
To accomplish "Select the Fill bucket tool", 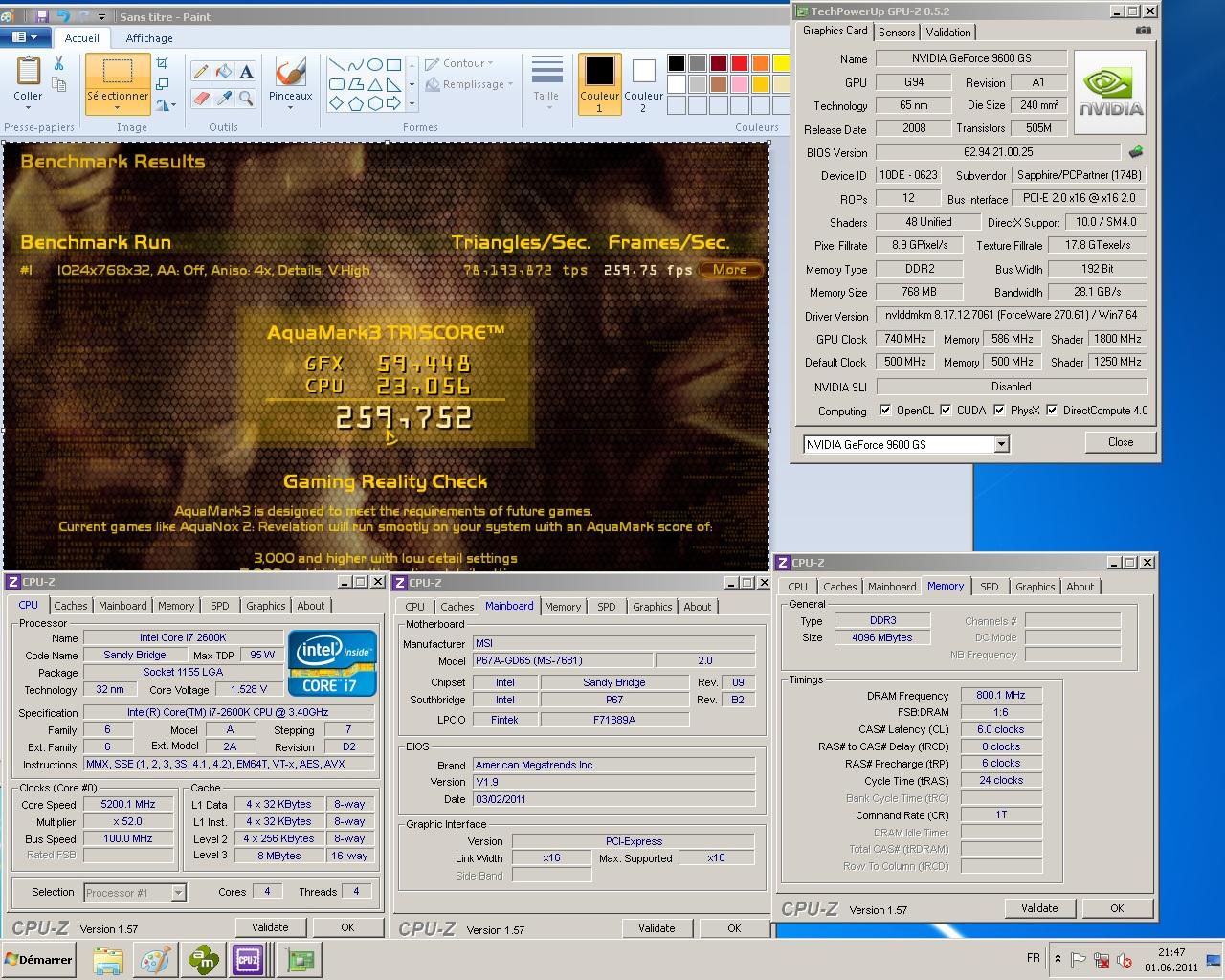I will click(223, 72).
